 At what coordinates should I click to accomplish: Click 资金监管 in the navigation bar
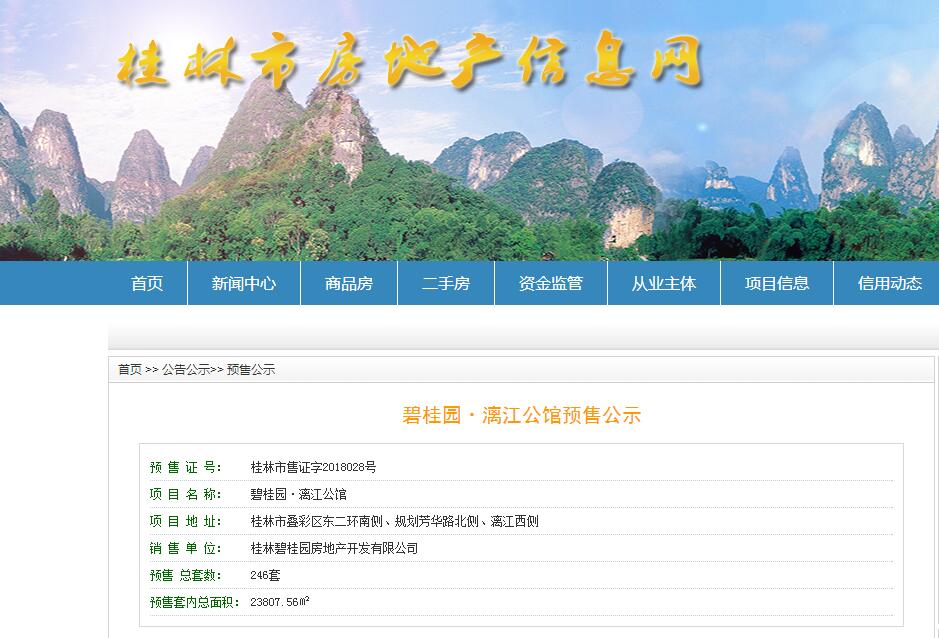click(x=550, y=283)
